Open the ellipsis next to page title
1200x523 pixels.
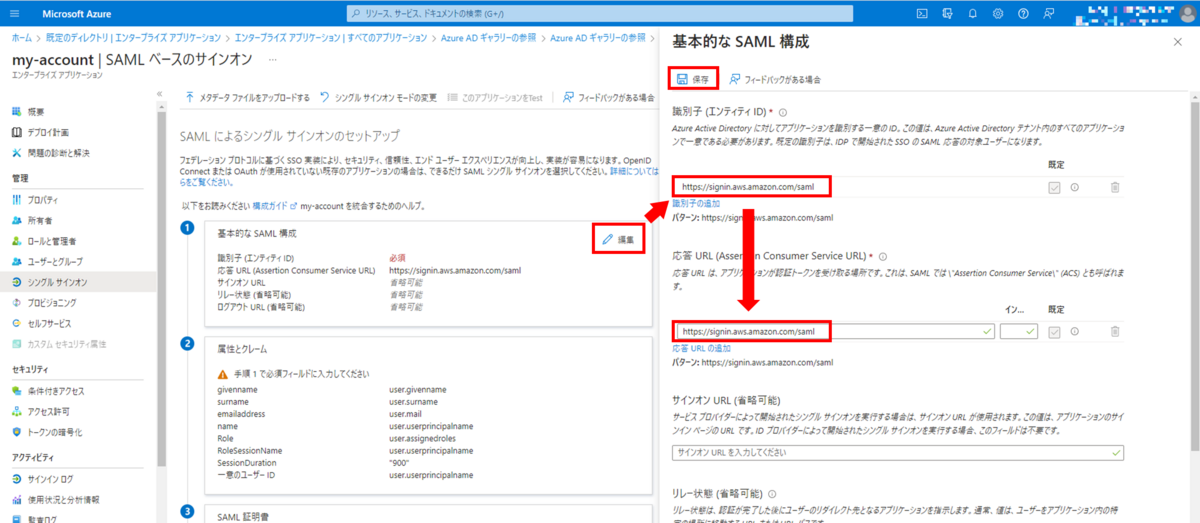coord(272,60)
